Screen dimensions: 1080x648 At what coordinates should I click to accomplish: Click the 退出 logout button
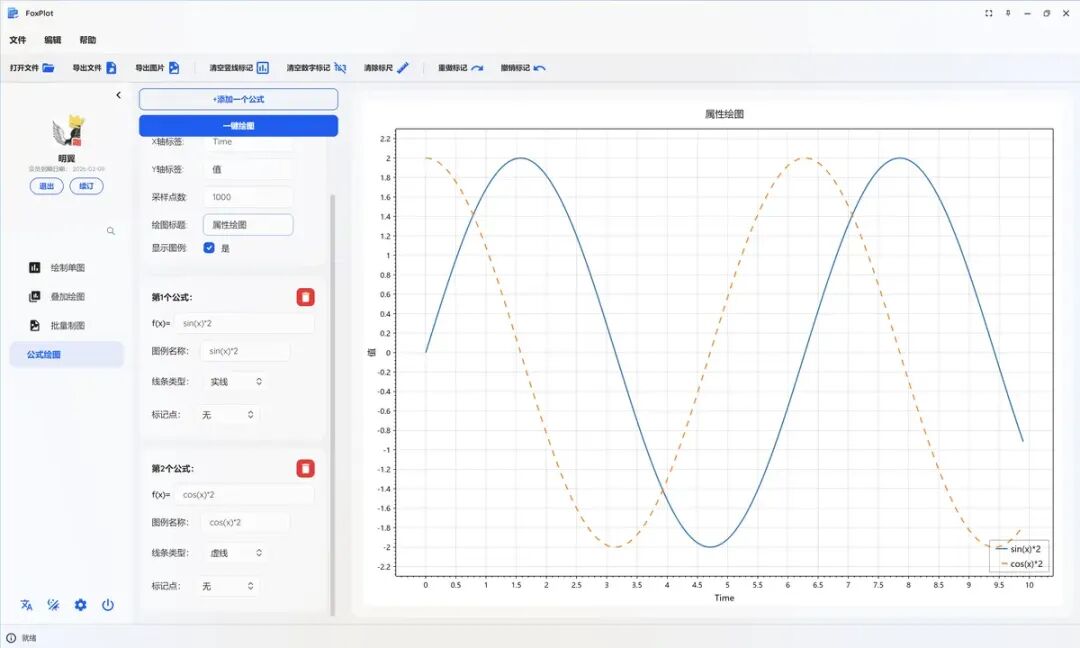coord(47,186)
